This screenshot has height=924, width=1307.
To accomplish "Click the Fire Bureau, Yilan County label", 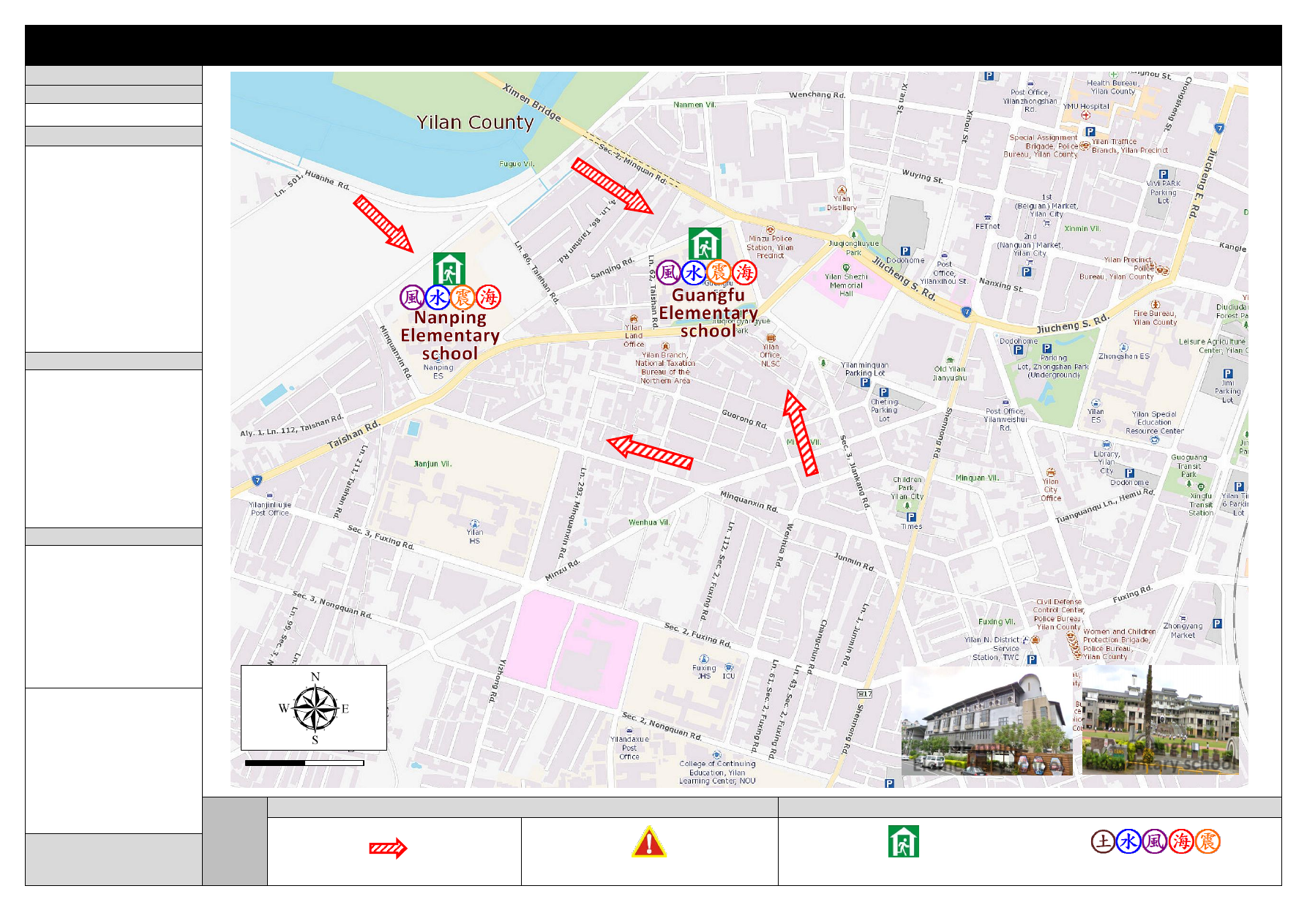I will pyautogui.click(x=1155, y=318).
